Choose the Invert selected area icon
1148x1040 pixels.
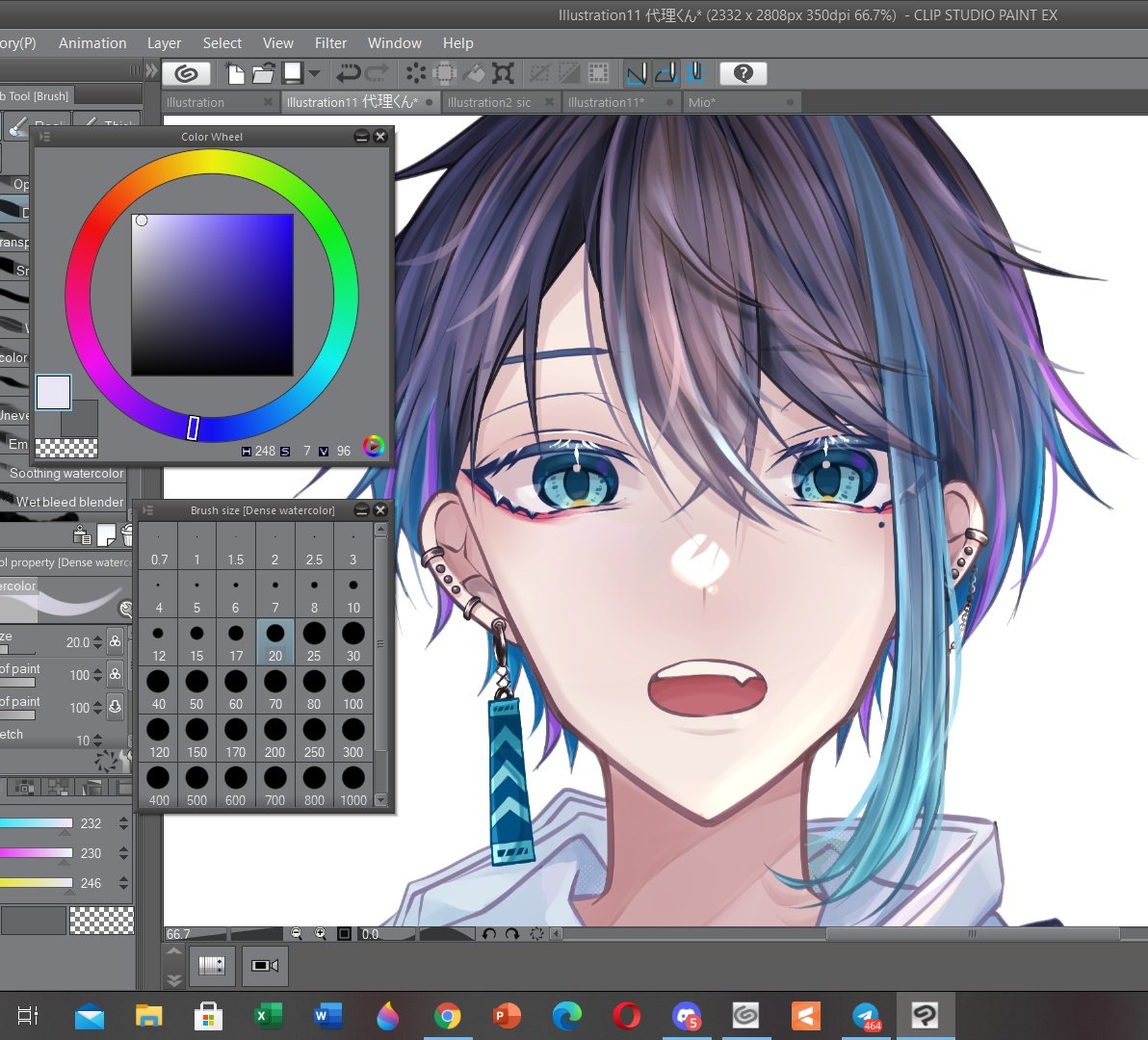[569, 73]
